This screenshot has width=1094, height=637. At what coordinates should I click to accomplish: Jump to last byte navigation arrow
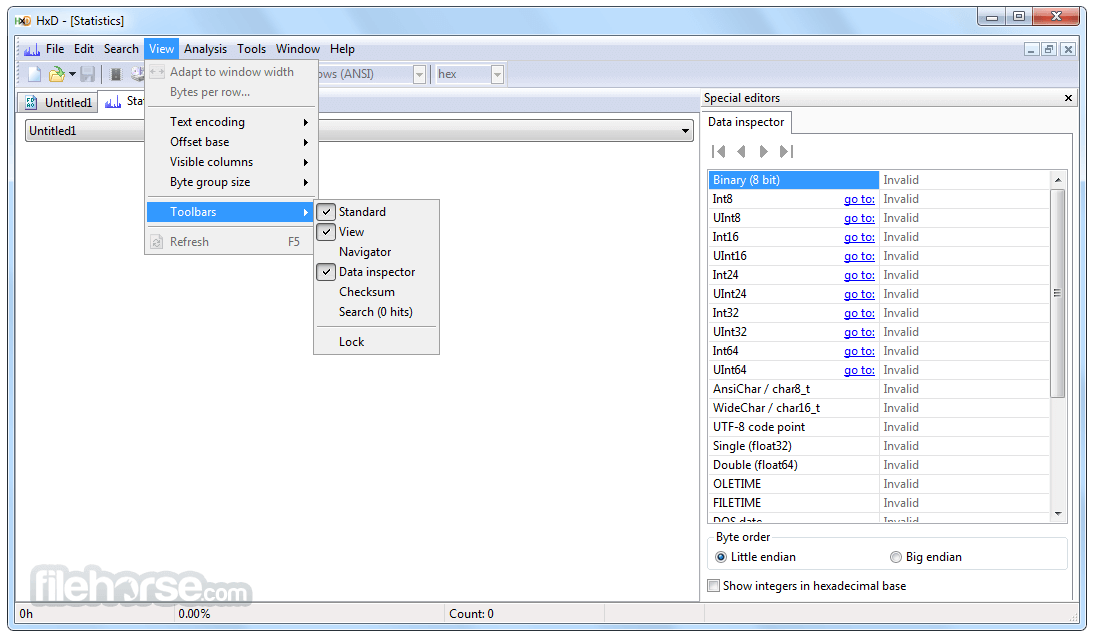[x=786, y=151]
